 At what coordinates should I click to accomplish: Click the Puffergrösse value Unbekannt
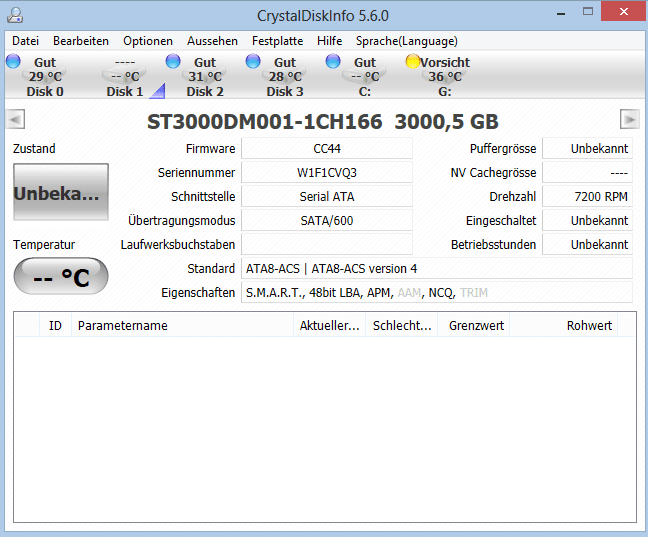588,148
